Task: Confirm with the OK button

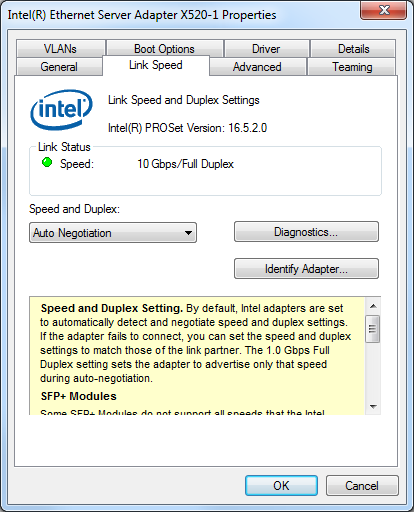Action: (x=281, y=485)
